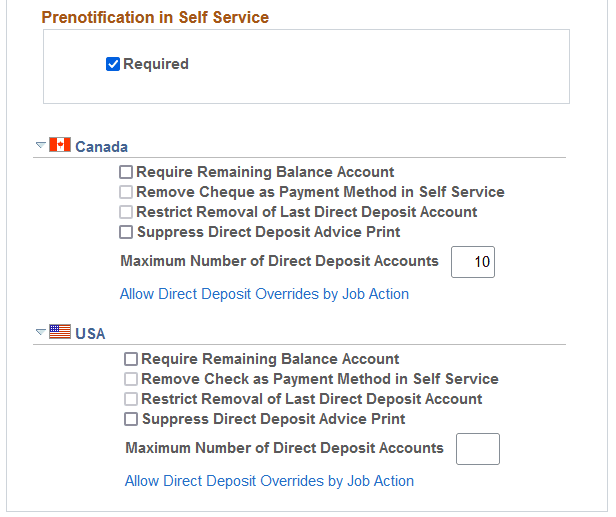Click the USA section header label
The height and width of the screenshot is (517, 616).
pos(90,334)
